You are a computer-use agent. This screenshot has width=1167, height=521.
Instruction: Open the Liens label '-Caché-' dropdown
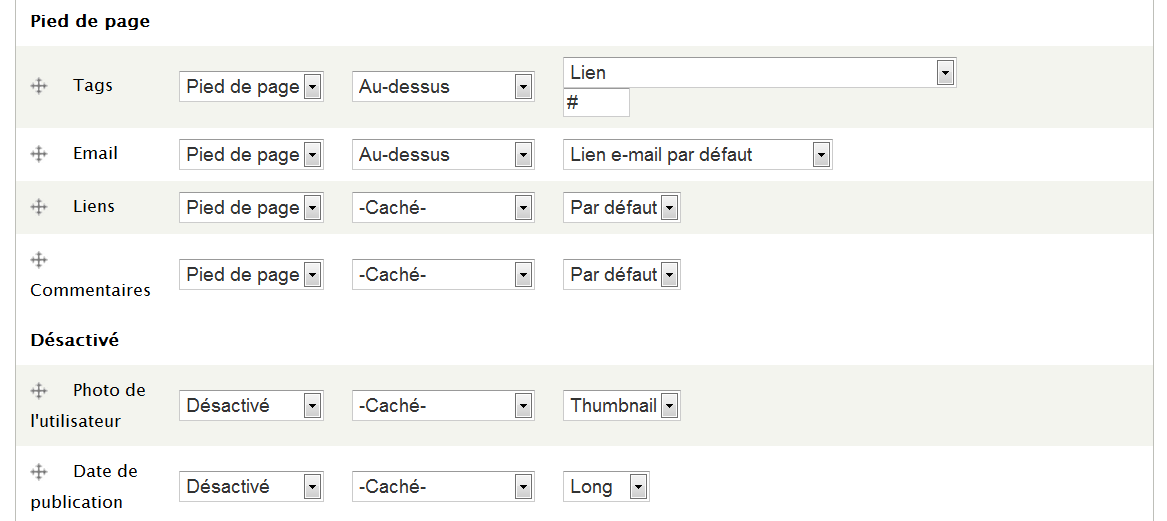coord(442,208)
